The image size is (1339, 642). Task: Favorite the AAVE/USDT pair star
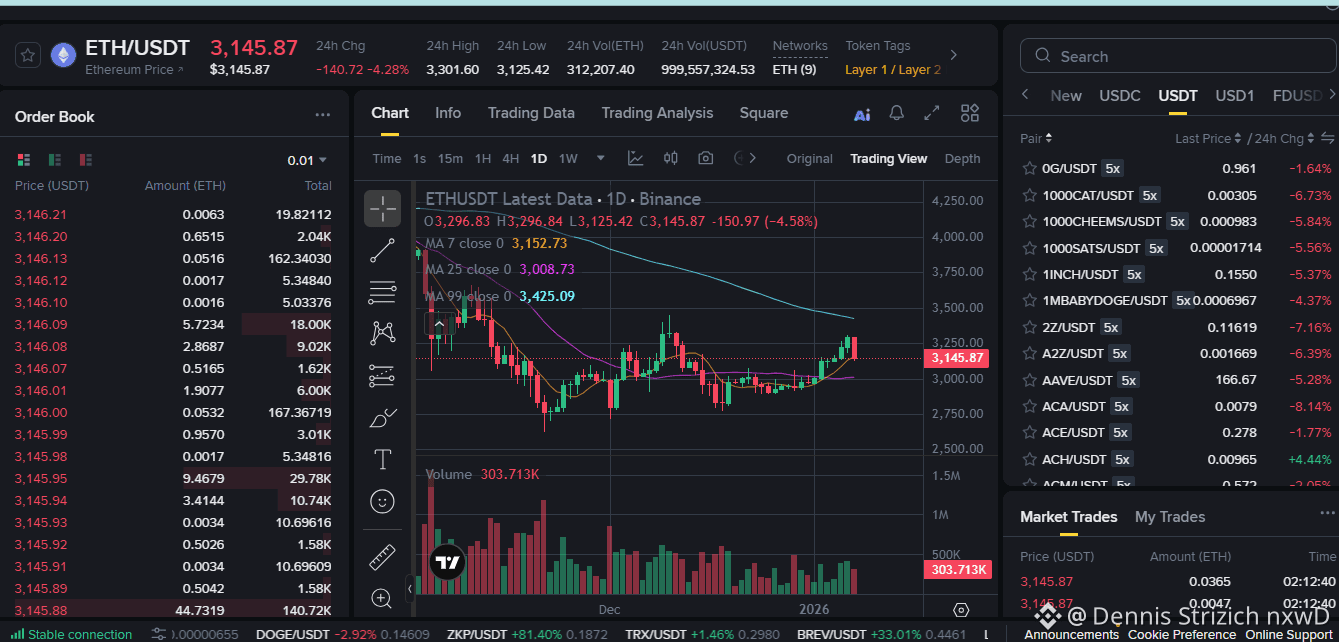(1028, 380)
